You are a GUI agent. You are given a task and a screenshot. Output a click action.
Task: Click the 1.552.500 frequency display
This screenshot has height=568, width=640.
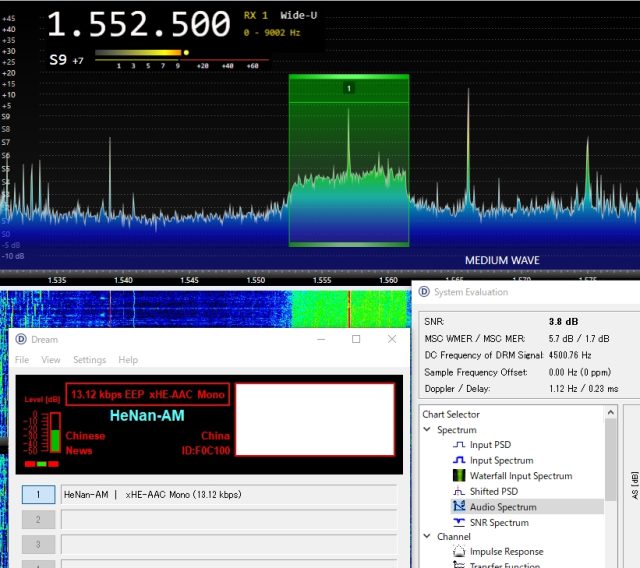(x=138, y=24)
